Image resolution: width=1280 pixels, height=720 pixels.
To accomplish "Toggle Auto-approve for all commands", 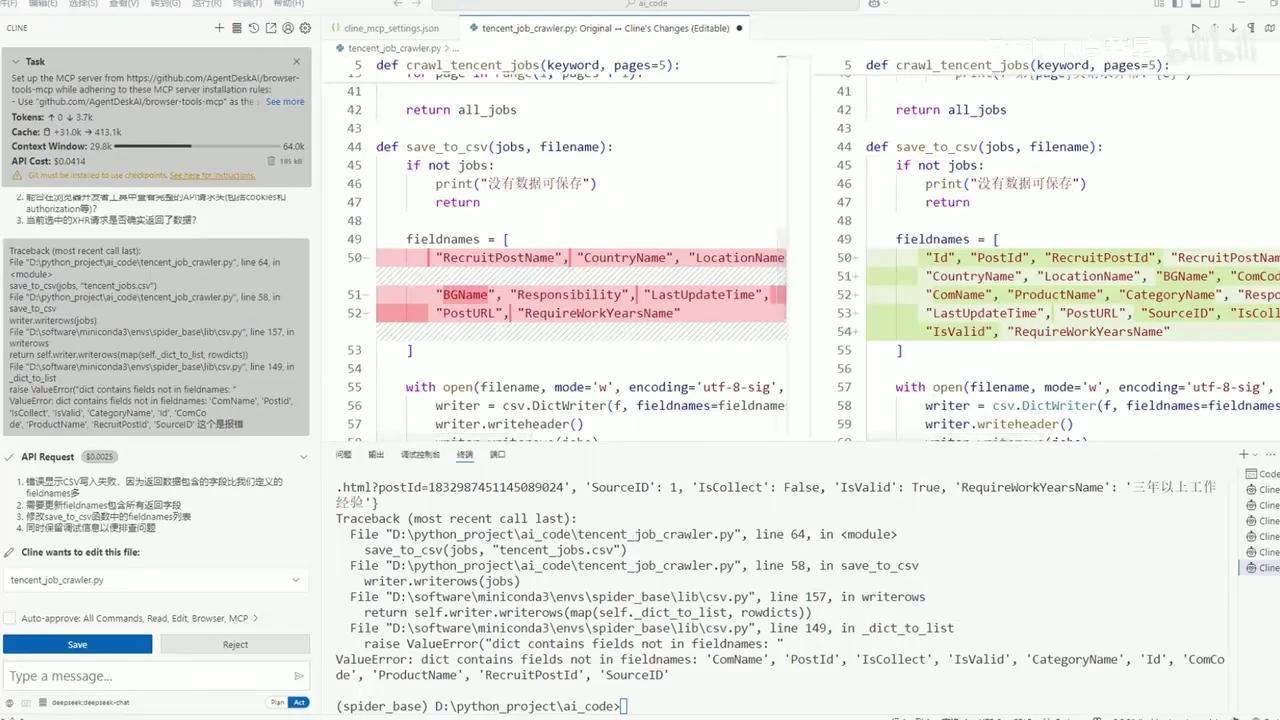I will click(x=9, y=617).
